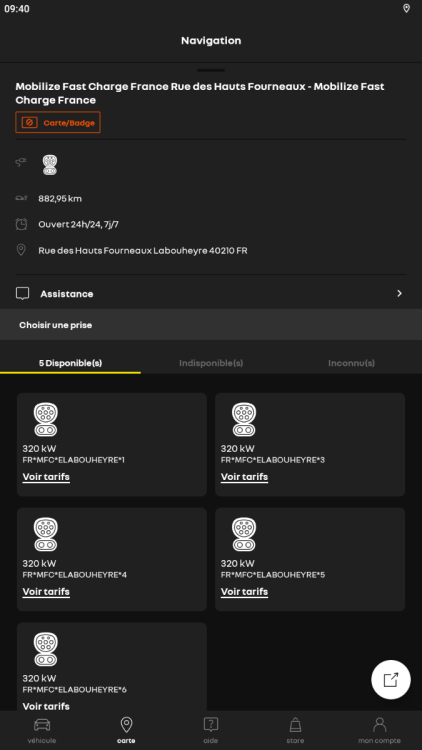Viewport: 422px width, 750px height.
Task: Switch to the Indisponible(s) tab
Action: click(x=211, y=363)
